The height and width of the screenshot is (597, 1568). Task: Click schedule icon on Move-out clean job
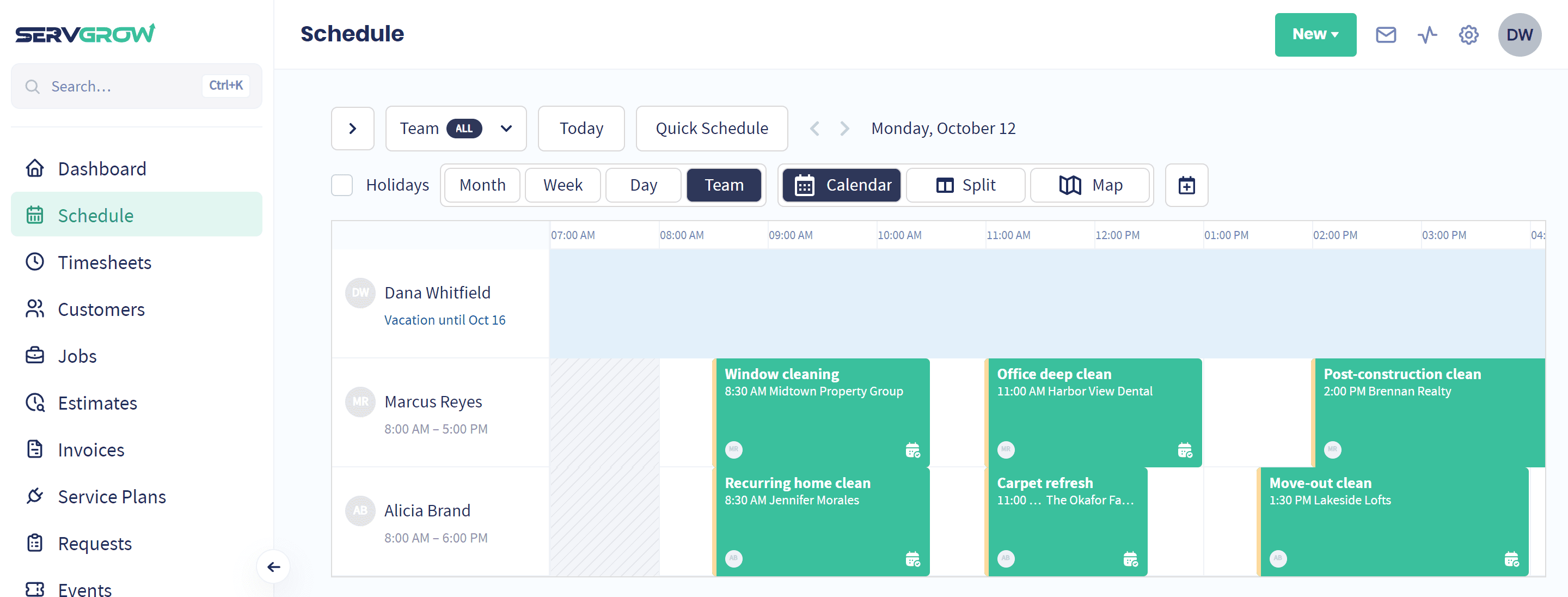point(1511,559)
